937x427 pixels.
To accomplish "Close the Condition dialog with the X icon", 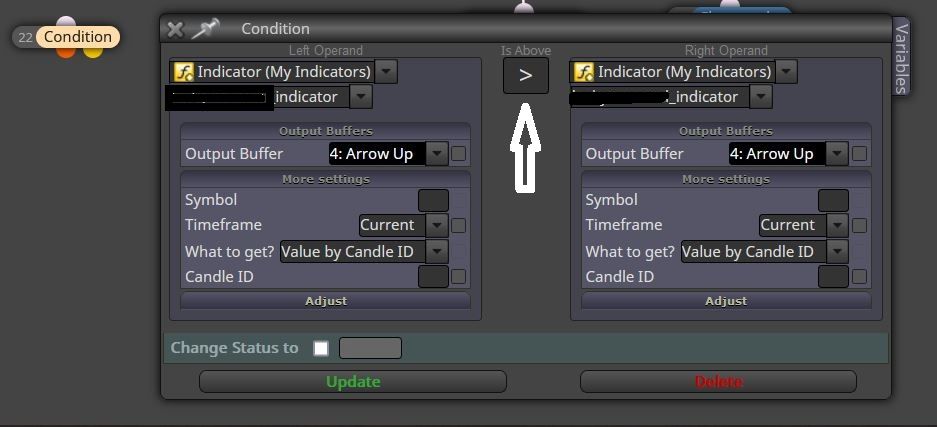I will [x=175, y=29].
